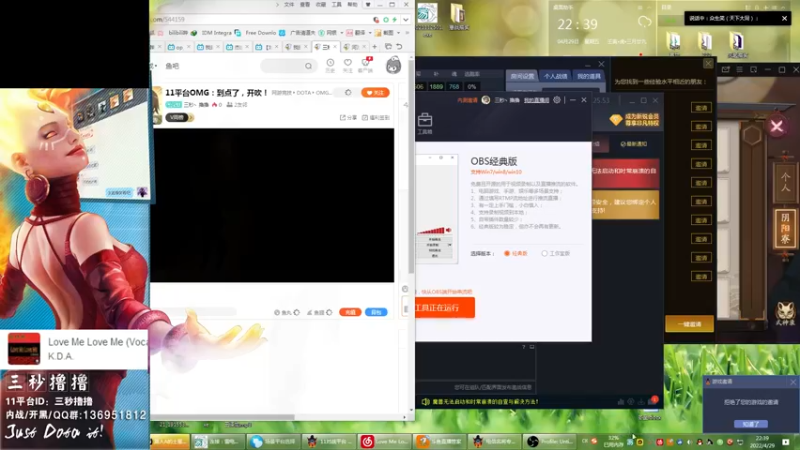Image resolution: width=800 pixels, height=450 pixels.
Task: Open the taskbar clock showing 22:39
Action: coord(762,441)
